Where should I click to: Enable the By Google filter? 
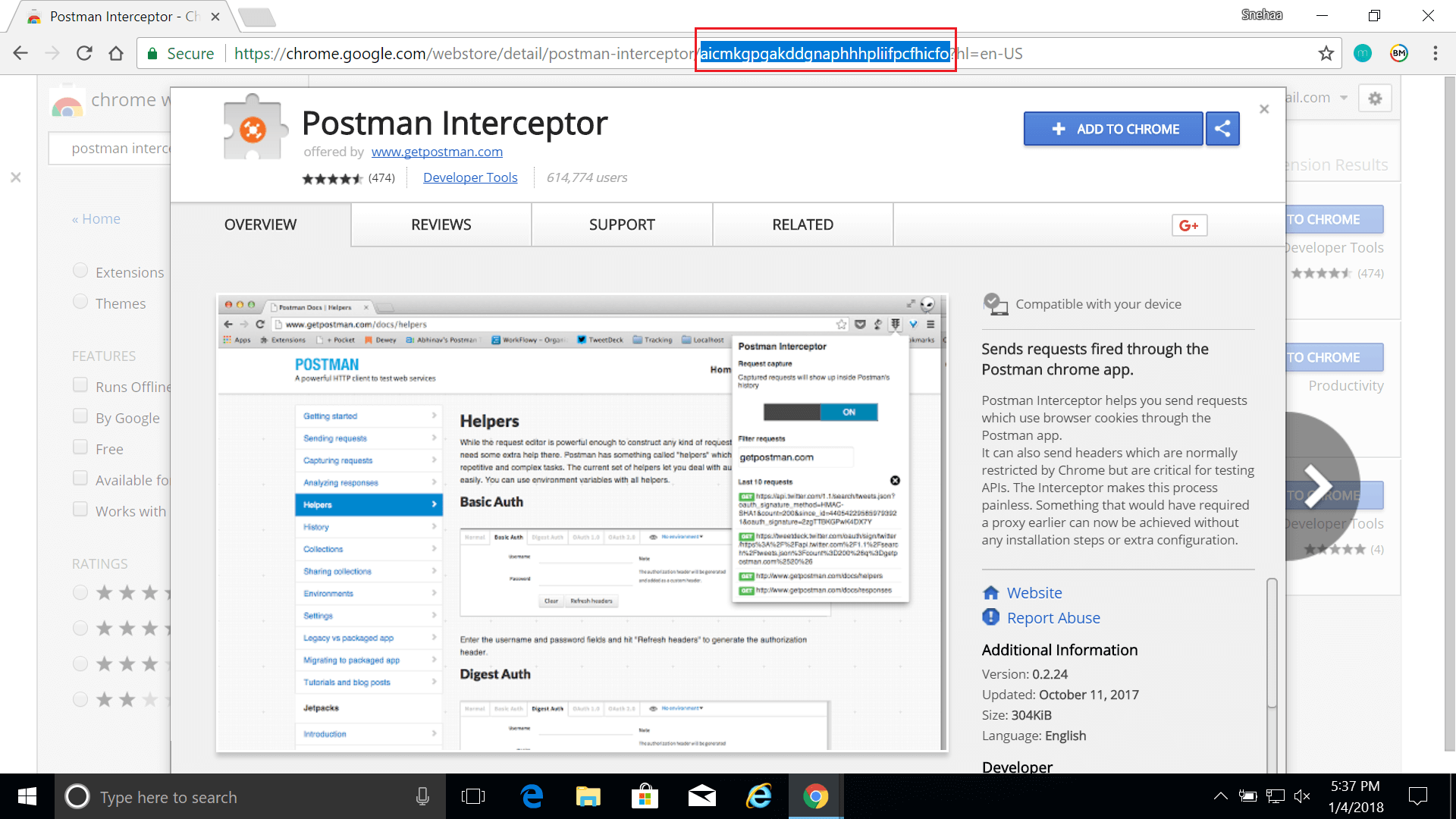coord(80,416)
